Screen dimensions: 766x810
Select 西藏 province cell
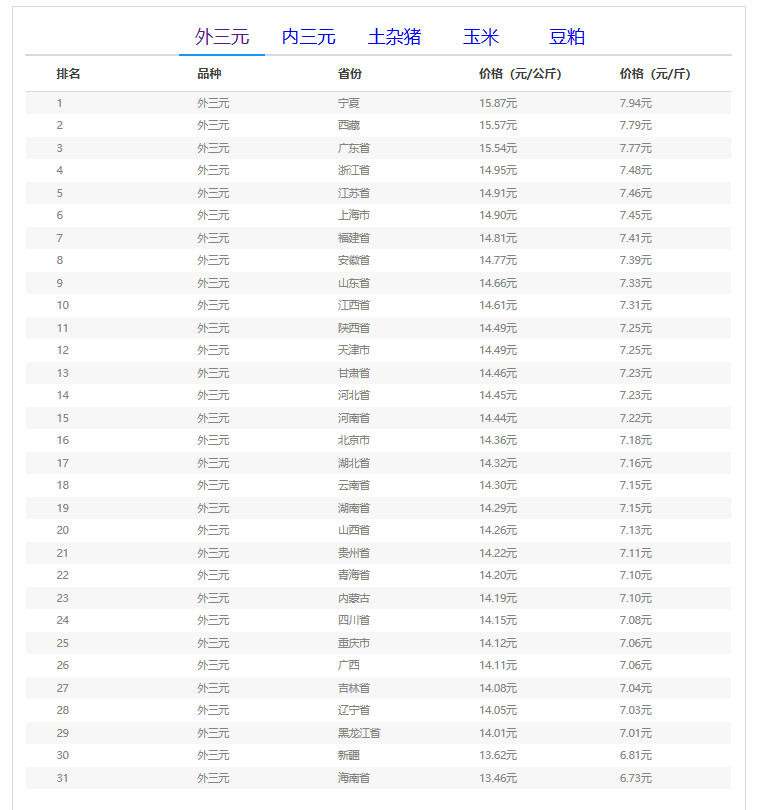349,125
